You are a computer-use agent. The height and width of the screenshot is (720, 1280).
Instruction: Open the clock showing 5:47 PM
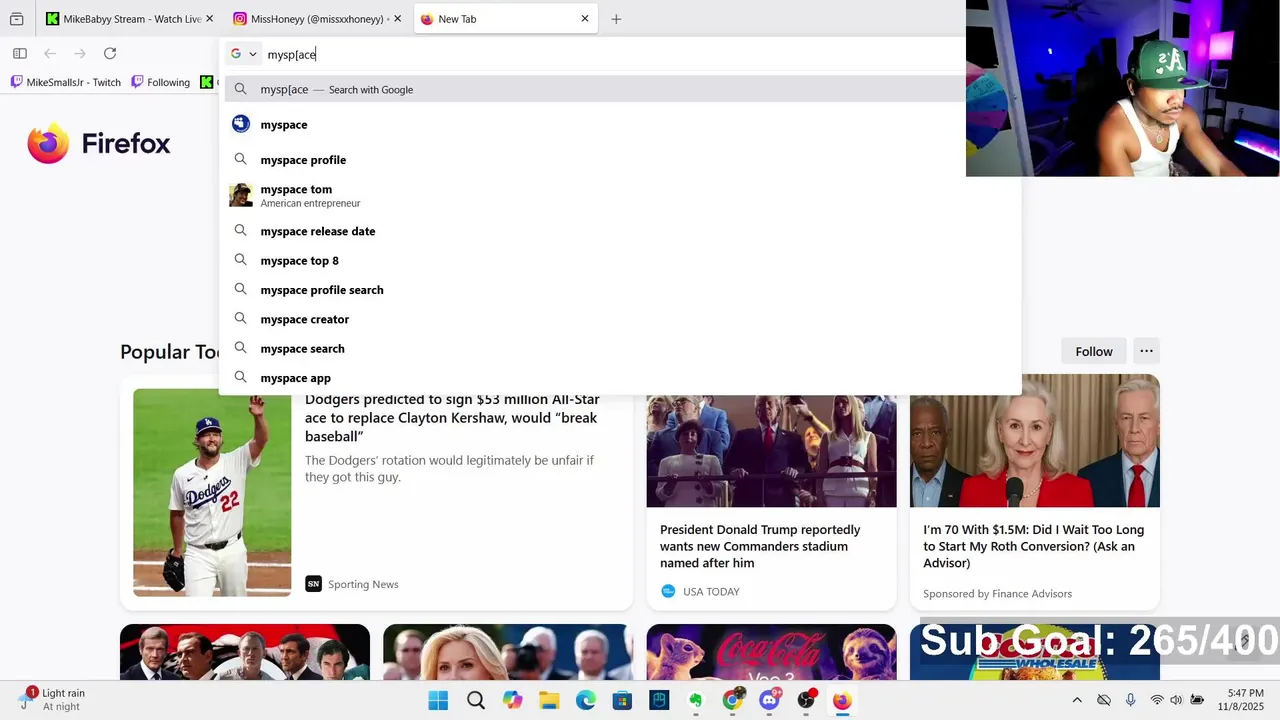pos(1241,700)
